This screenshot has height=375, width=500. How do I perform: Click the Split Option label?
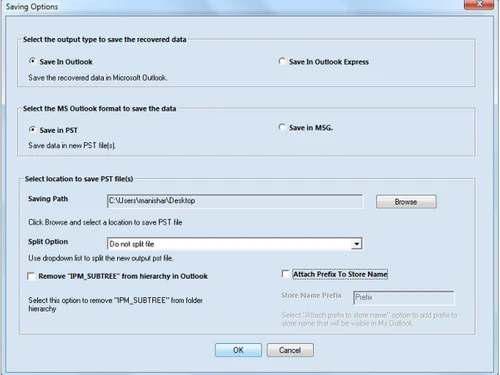48,242
